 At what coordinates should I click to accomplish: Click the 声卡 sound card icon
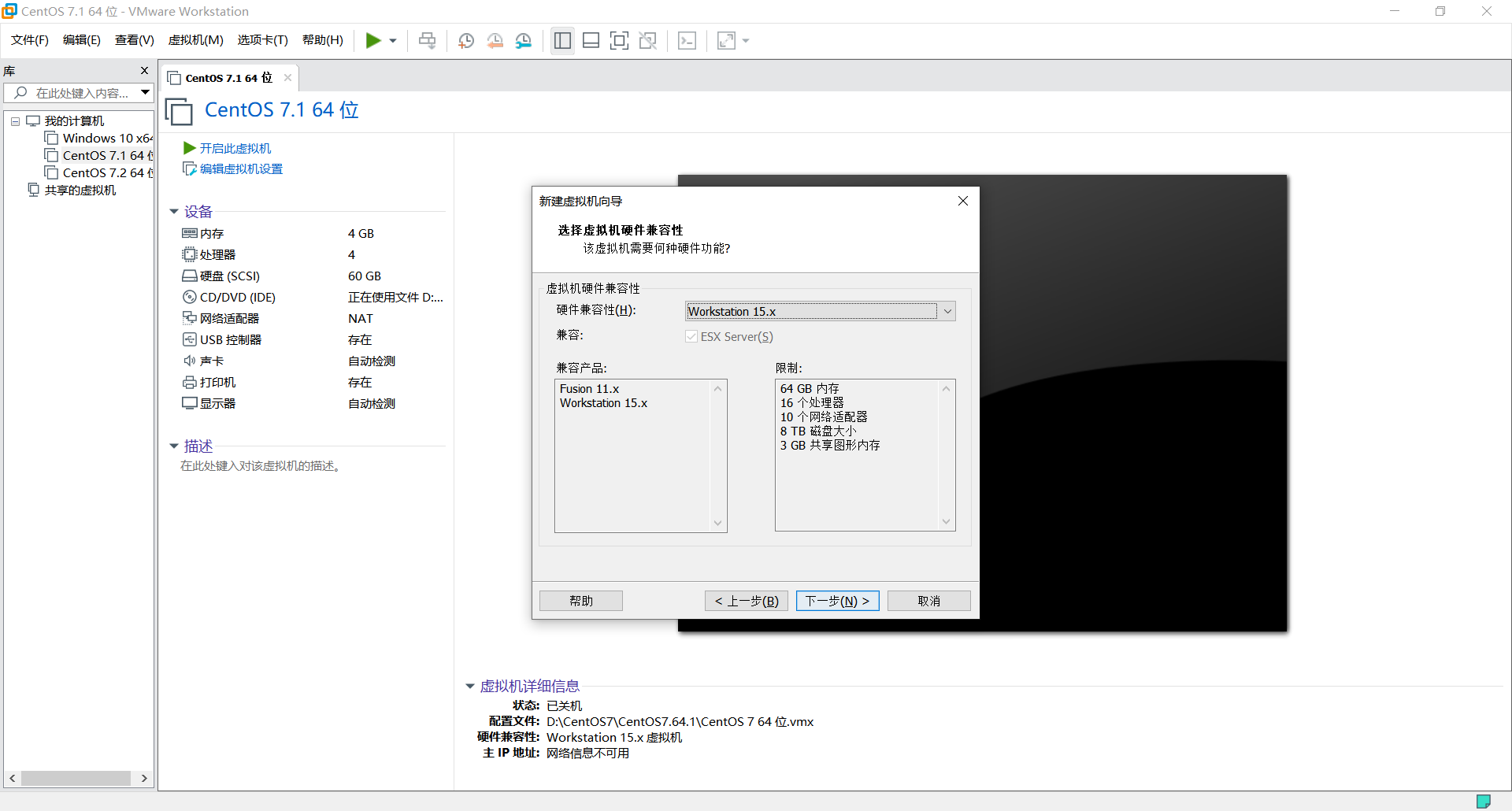190,361
